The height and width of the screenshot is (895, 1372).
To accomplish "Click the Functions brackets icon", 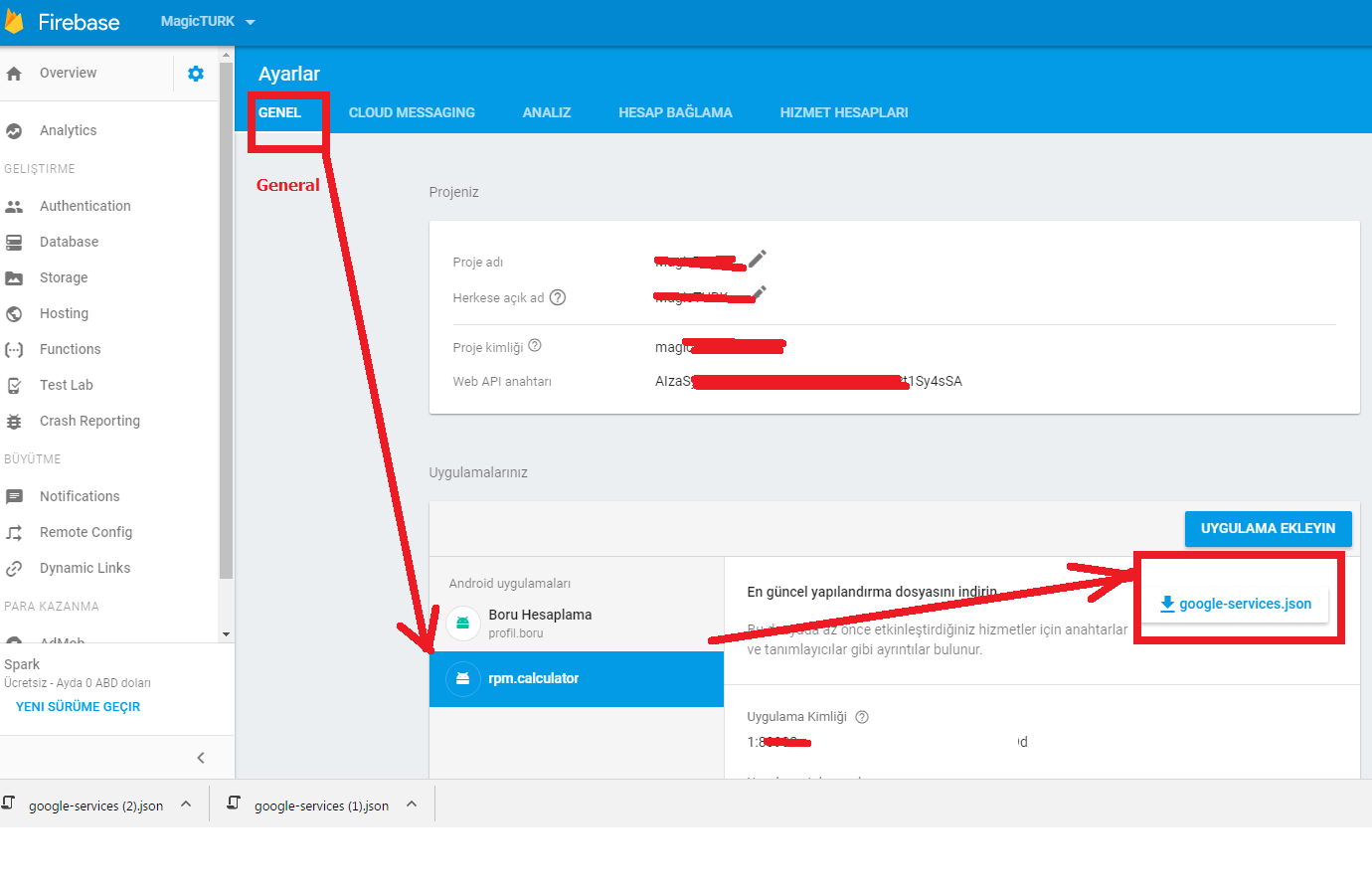I will click(x=14, y=350).
